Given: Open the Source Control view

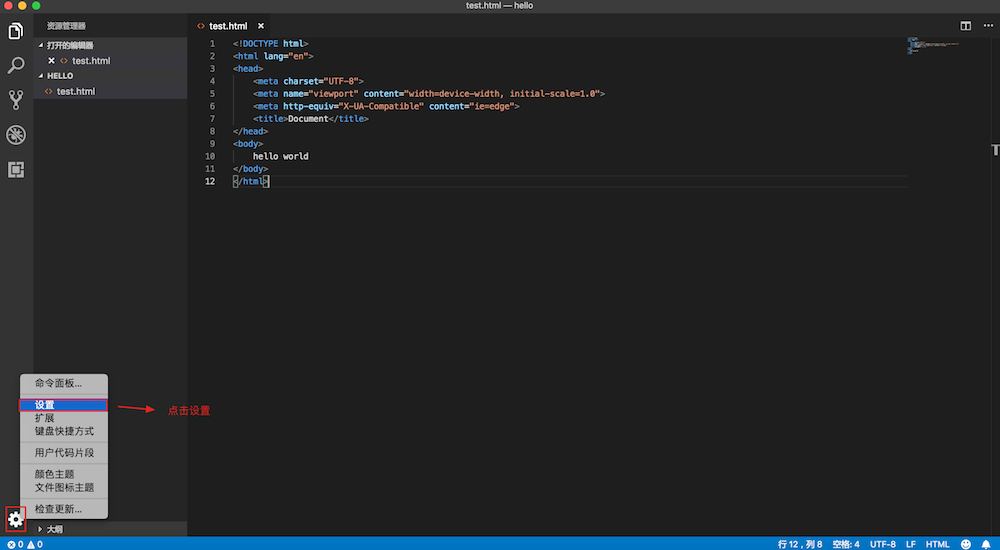Looking at the screenshot, I should coord(16,100).
